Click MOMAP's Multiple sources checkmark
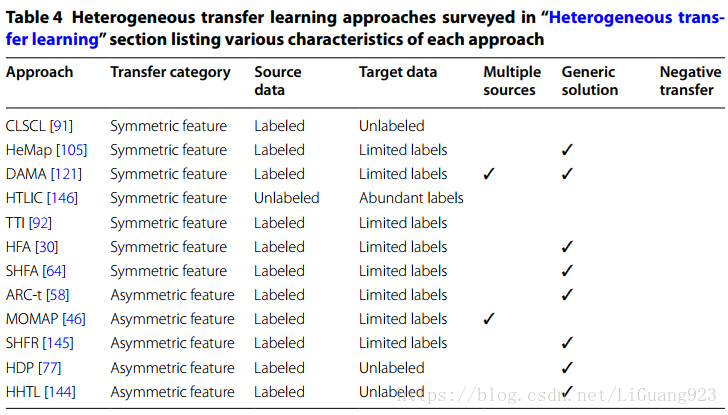This screenshot has width=728, height=415. click(489, 319)
